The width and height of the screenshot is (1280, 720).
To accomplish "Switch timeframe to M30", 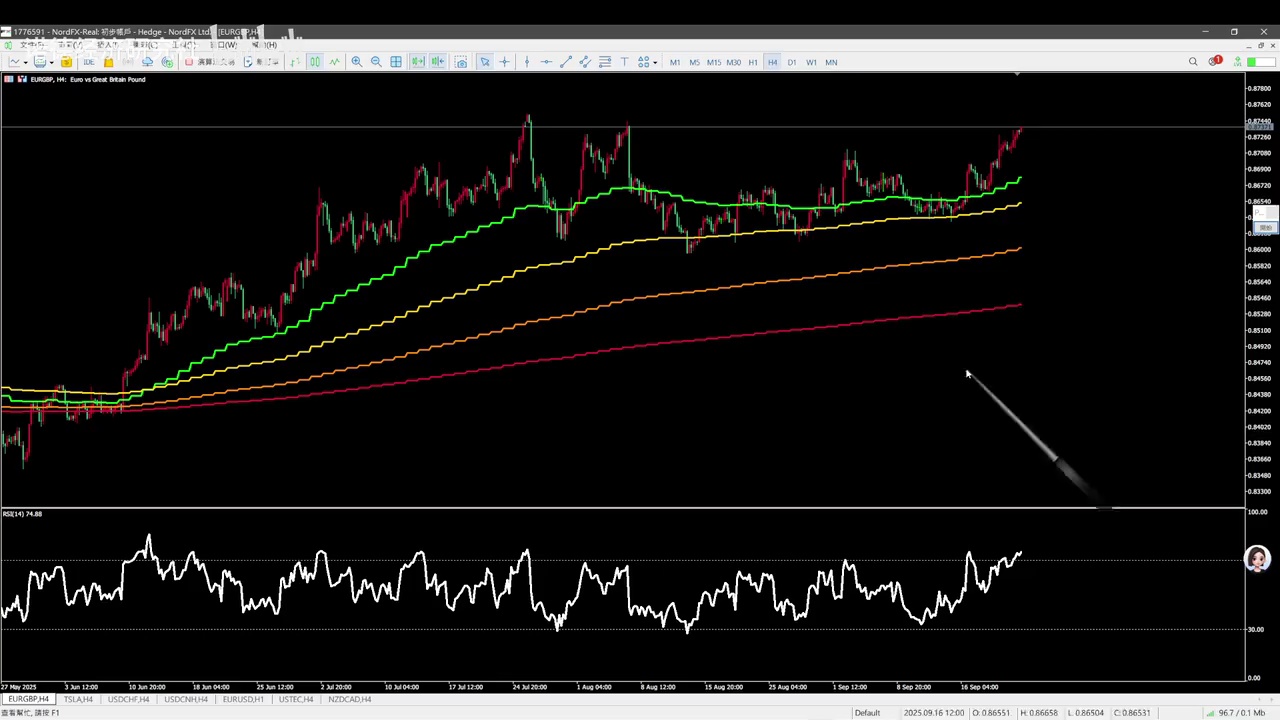I will point(734,62).
